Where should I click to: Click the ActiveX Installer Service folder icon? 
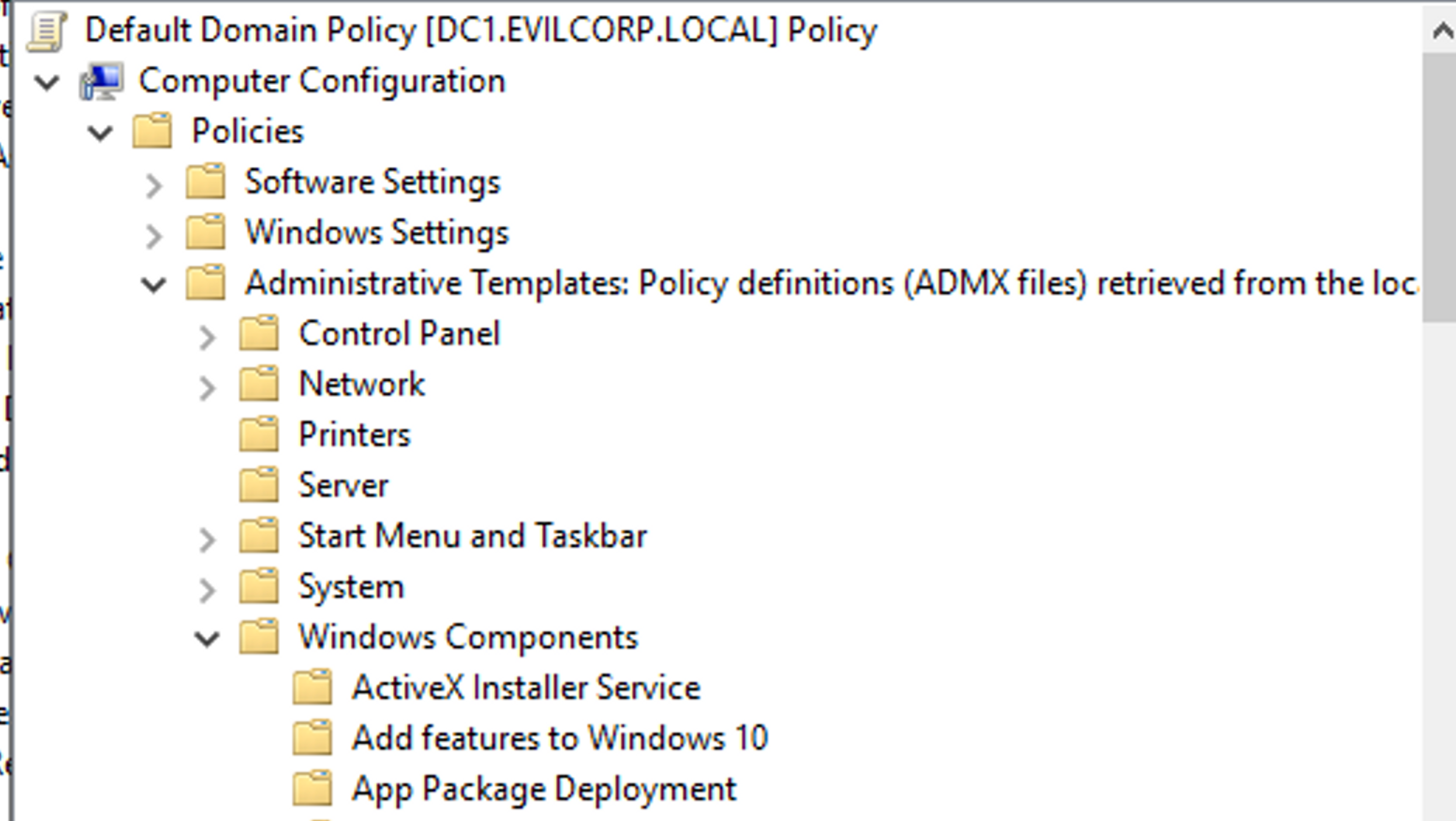pos(312,688)
